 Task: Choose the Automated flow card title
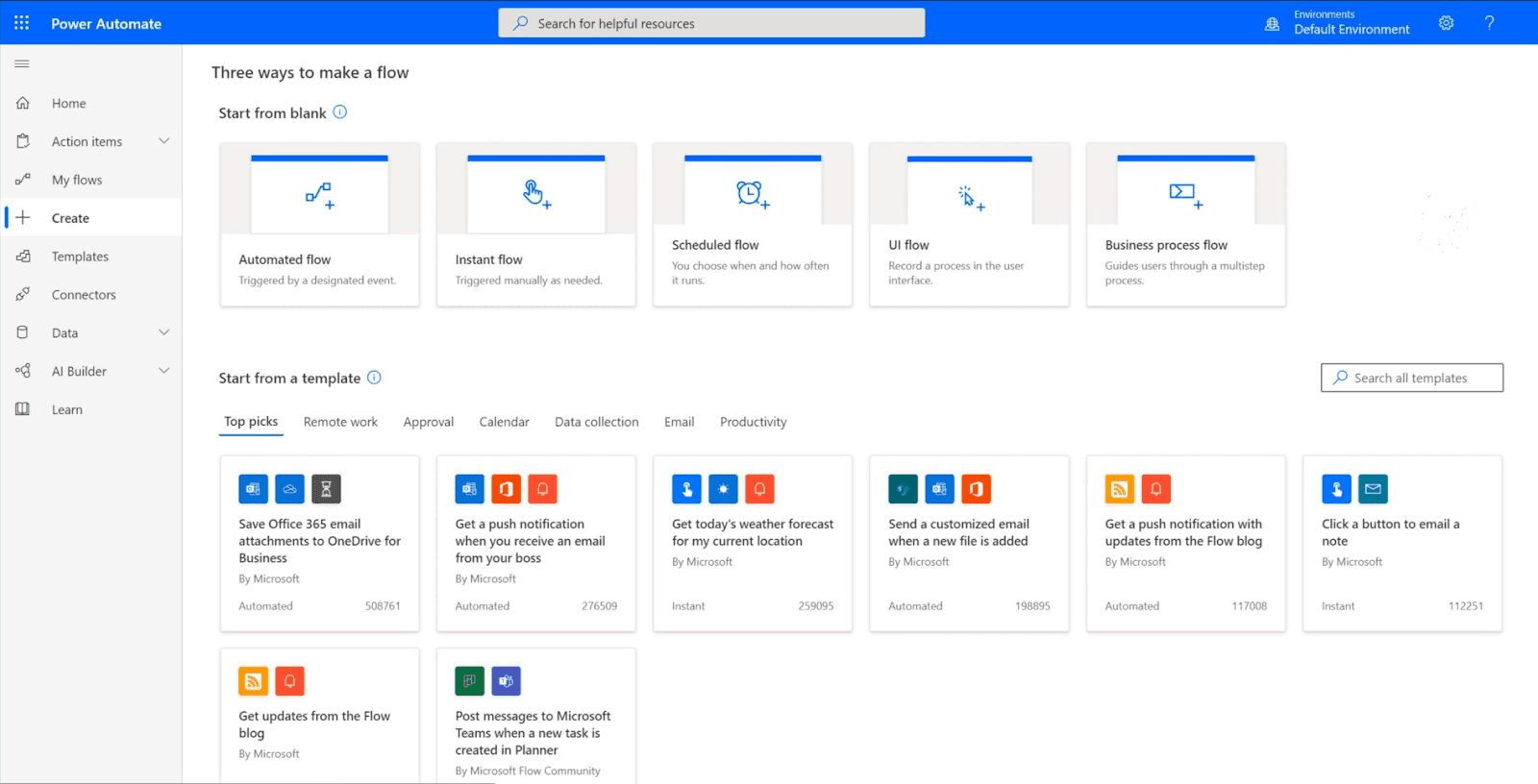click(x=285, y=259)
